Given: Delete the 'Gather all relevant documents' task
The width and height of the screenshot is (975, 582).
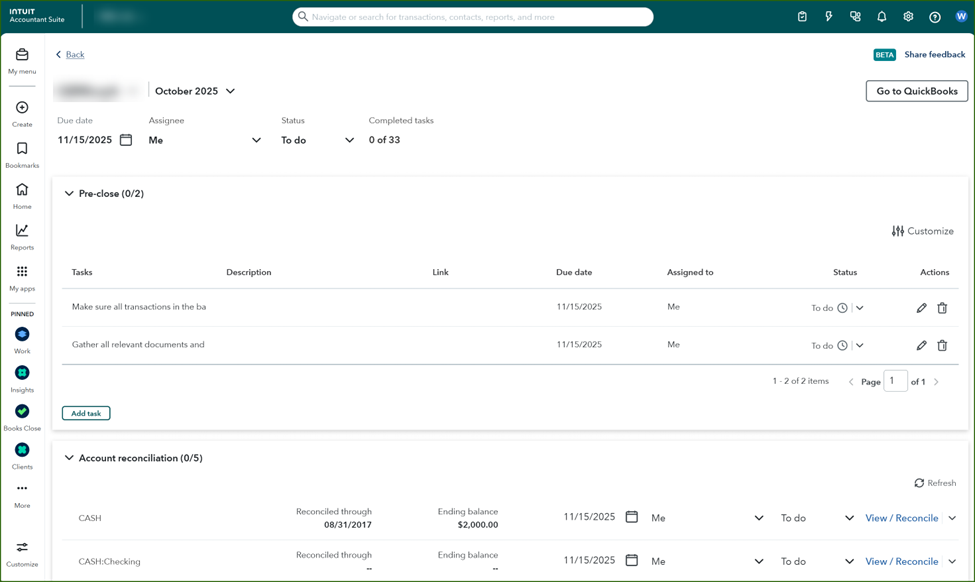Looking at the screenshot, I should coord(942,345).
